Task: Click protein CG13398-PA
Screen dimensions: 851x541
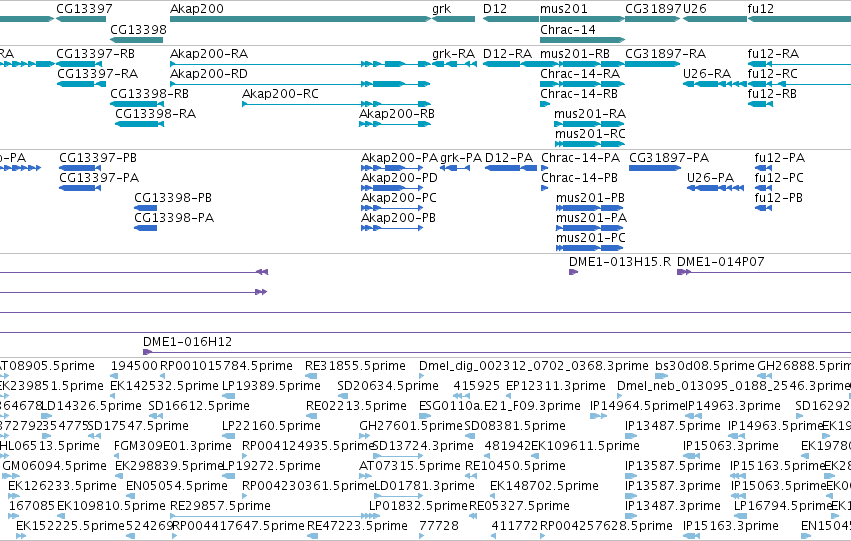Action: (x=174, y=218)
